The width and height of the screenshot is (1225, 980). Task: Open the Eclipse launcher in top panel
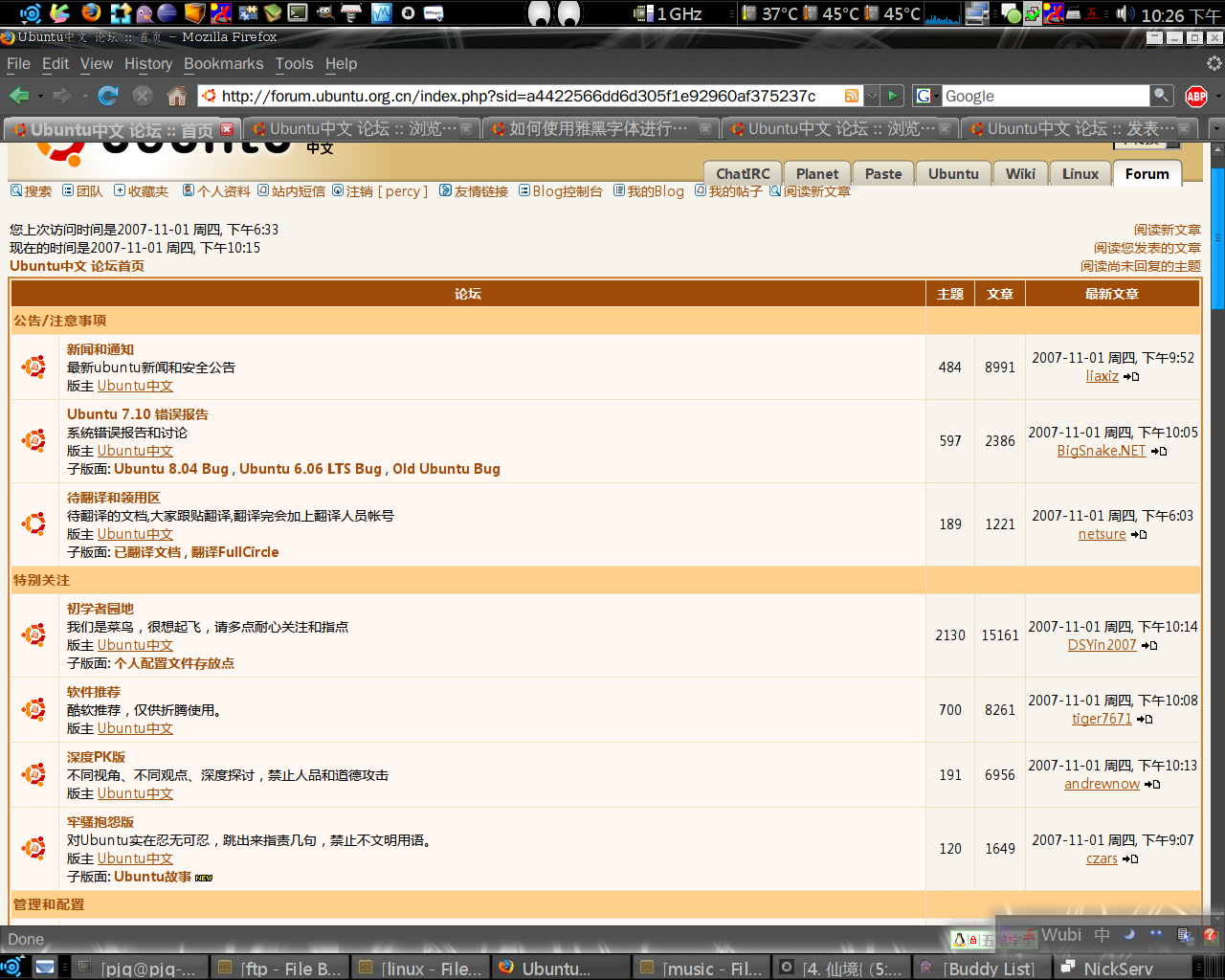coord(167,12)
